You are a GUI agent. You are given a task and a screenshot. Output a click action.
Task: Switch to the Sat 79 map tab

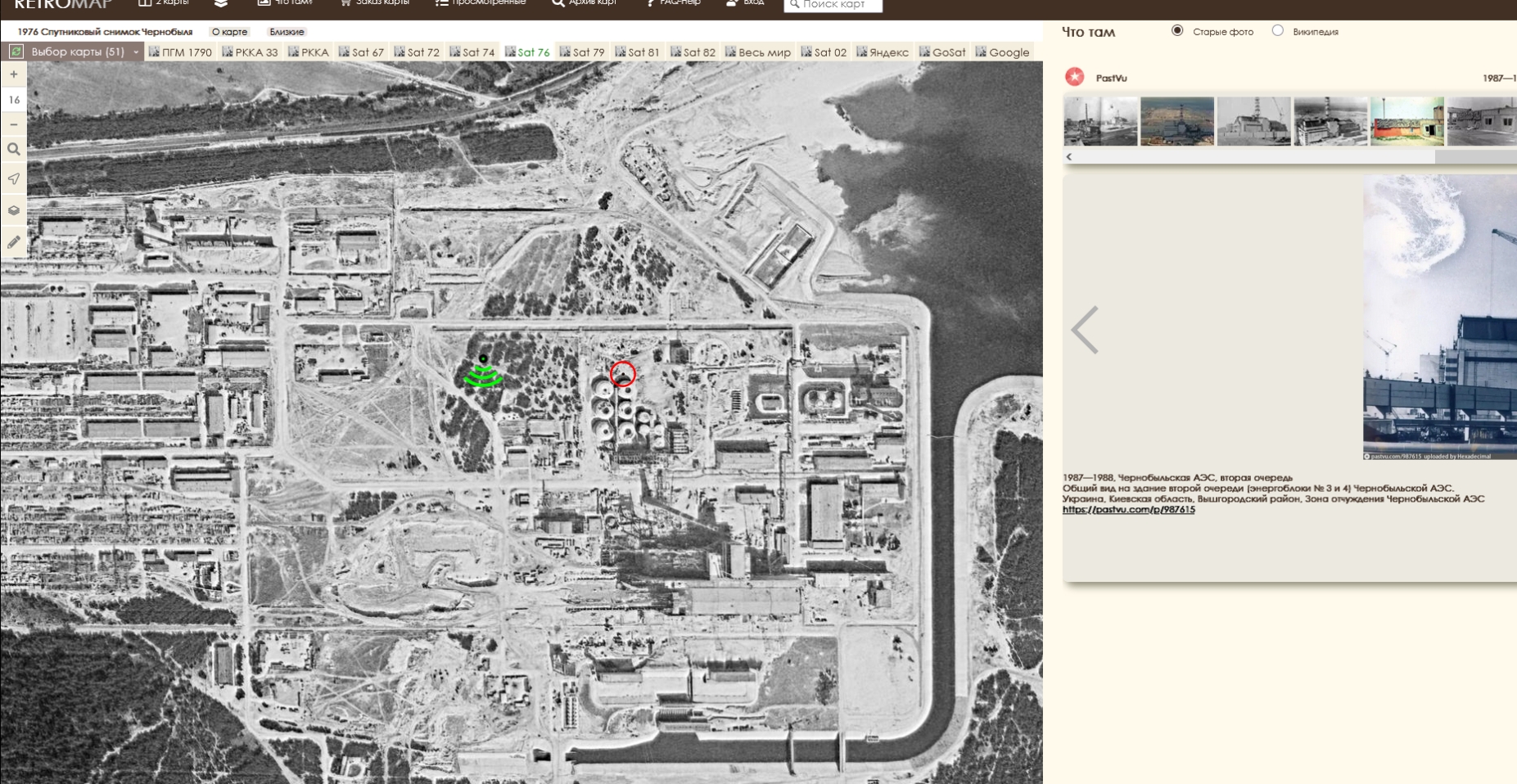point(582,52)
